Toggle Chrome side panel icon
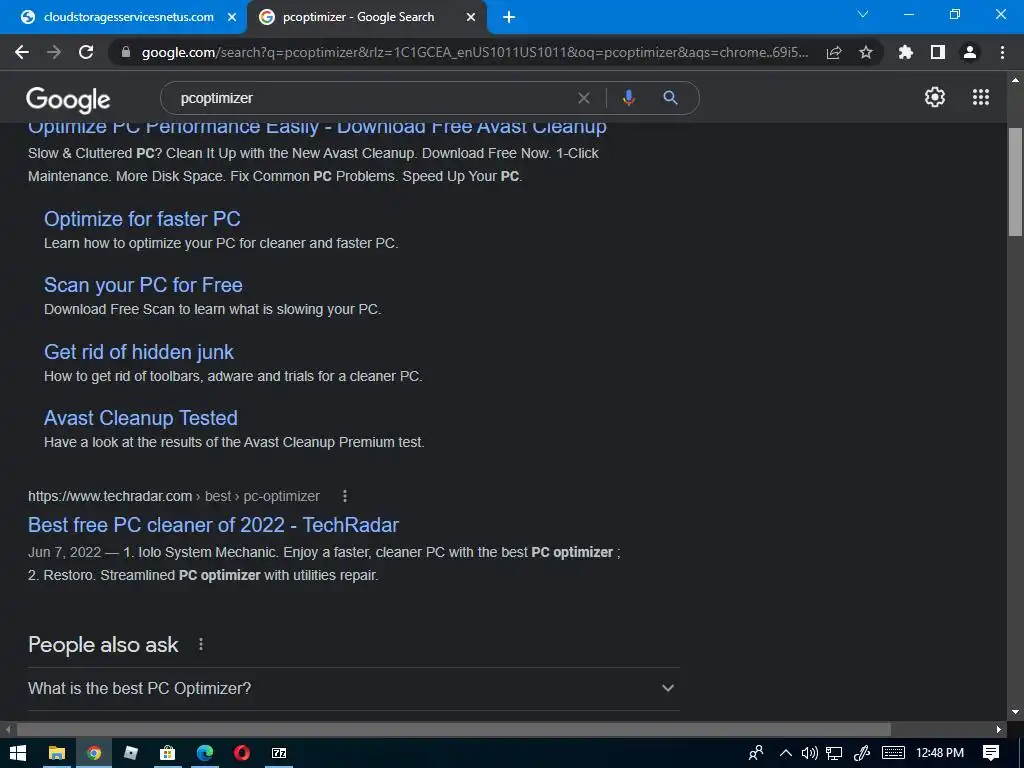The width and height of the screenshot is (1024, 768). pos(938,52)
